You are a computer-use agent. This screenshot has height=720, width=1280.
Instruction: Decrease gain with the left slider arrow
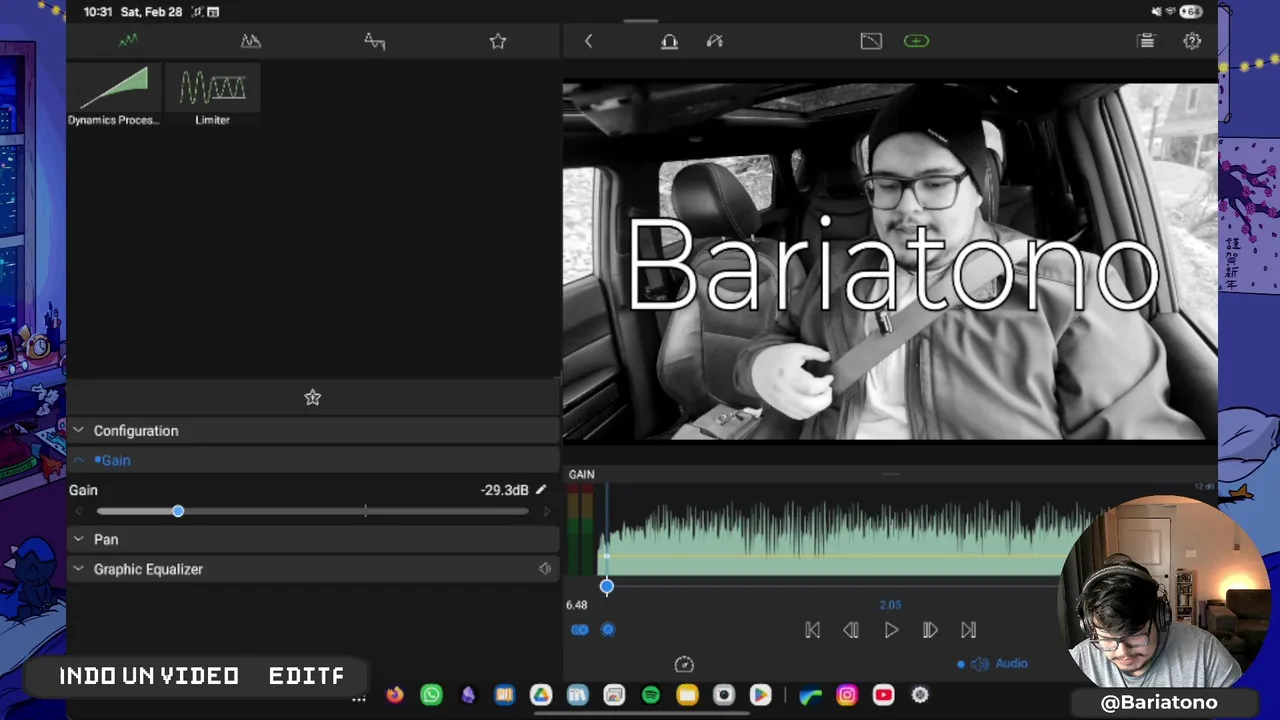coord(79,511)
